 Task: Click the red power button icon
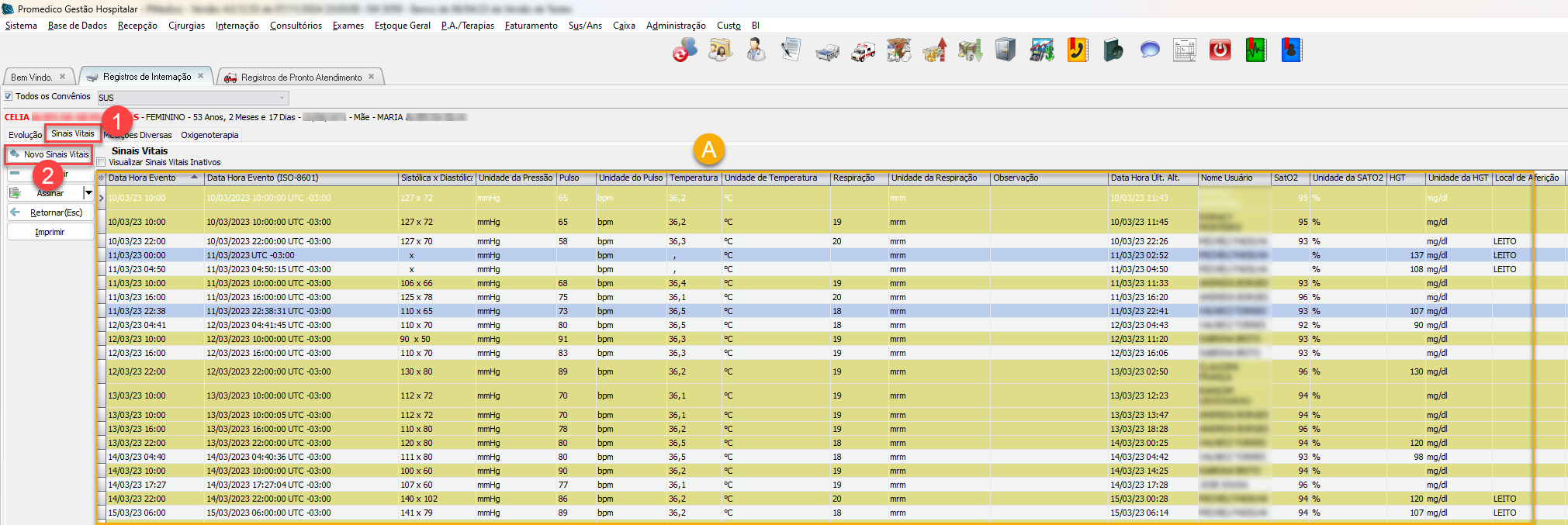pos(1220,50)
